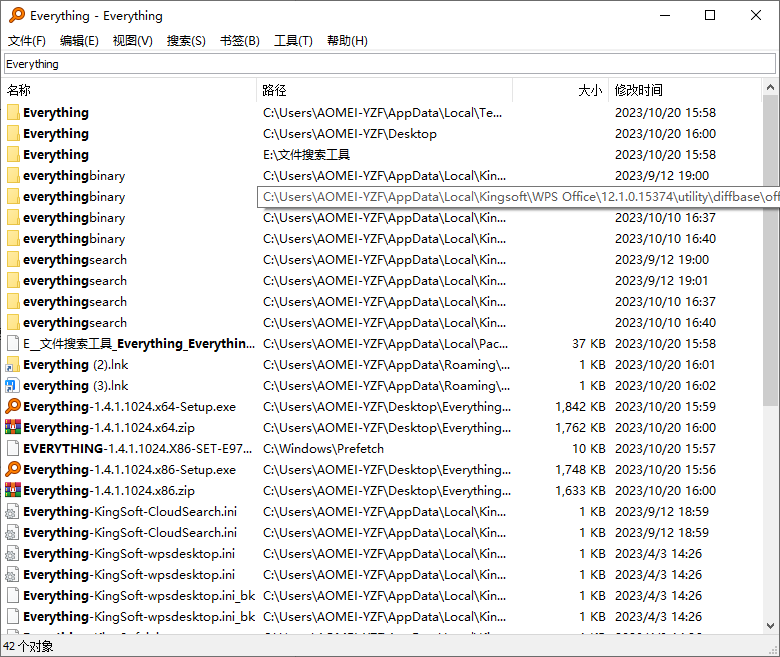Click the size value 1,842 KB
The image size is (780, 657).
581,406
